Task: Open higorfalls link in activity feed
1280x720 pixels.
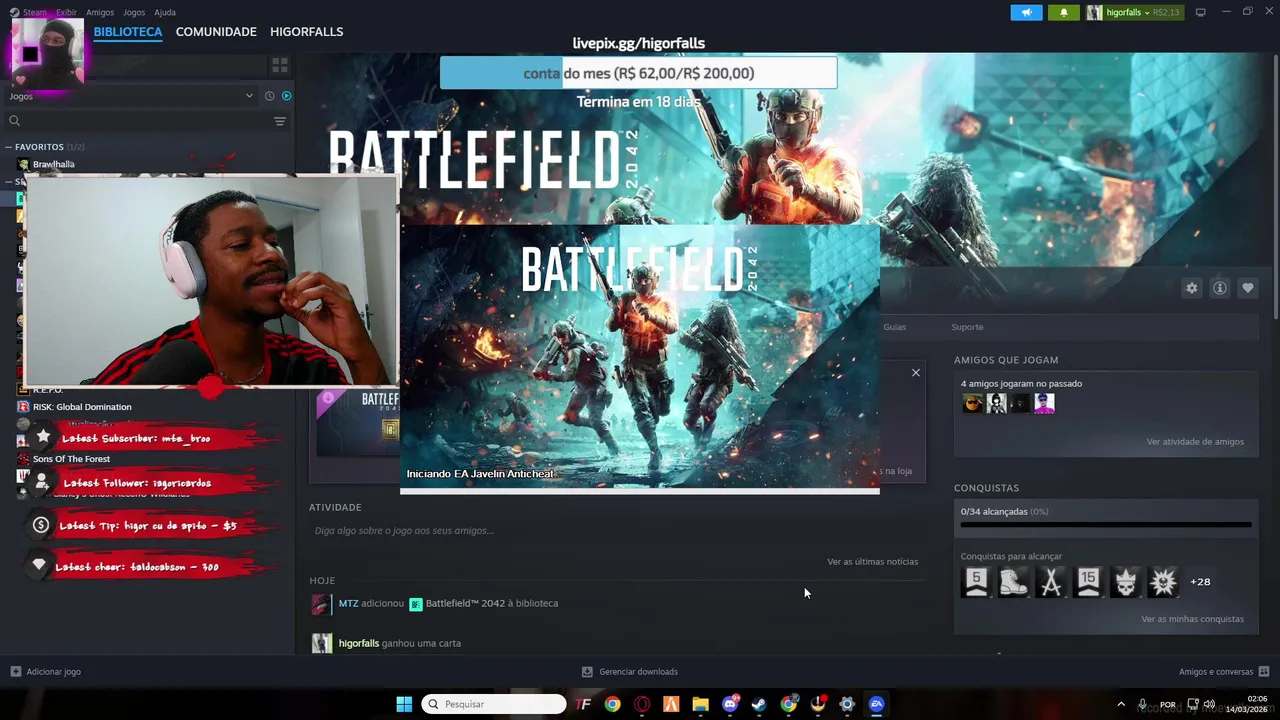Action: 359,644
